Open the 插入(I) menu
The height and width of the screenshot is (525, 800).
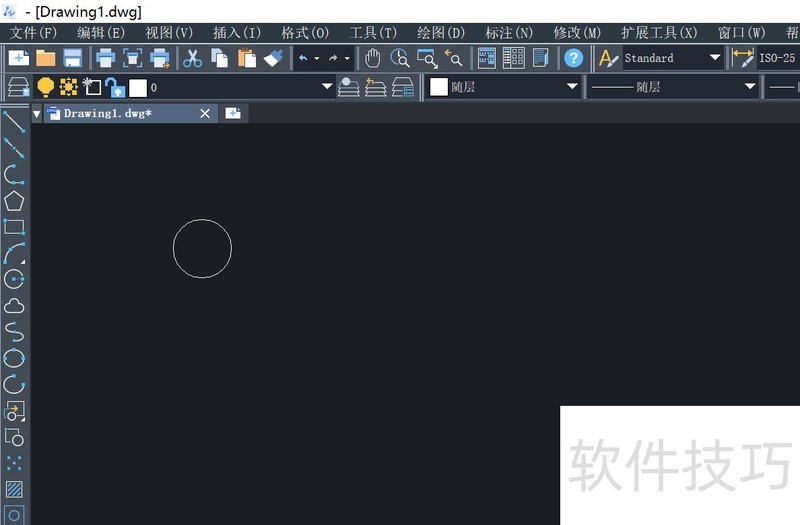click(237, 33)
